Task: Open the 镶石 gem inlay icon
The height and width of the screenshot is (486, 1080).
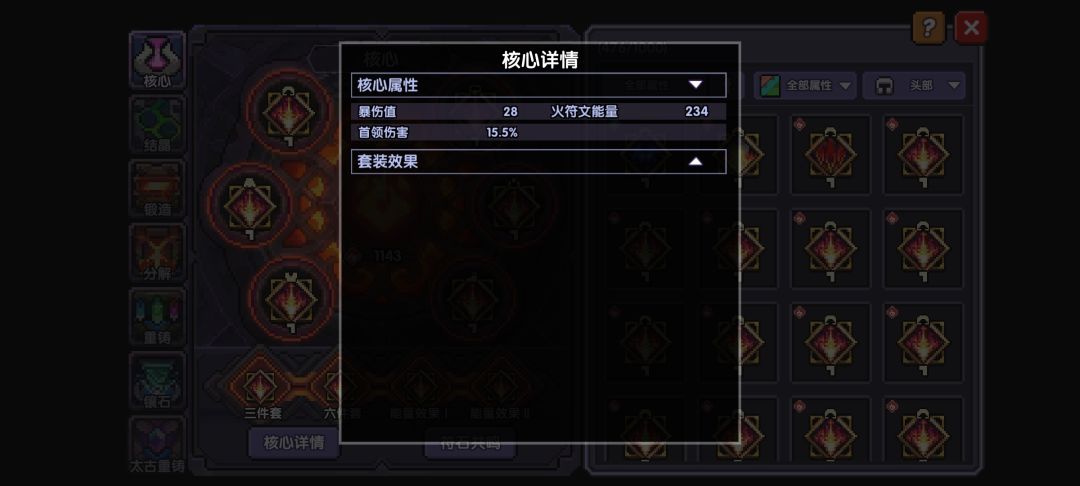Action: pyautogui.click(x=157, y=381)
